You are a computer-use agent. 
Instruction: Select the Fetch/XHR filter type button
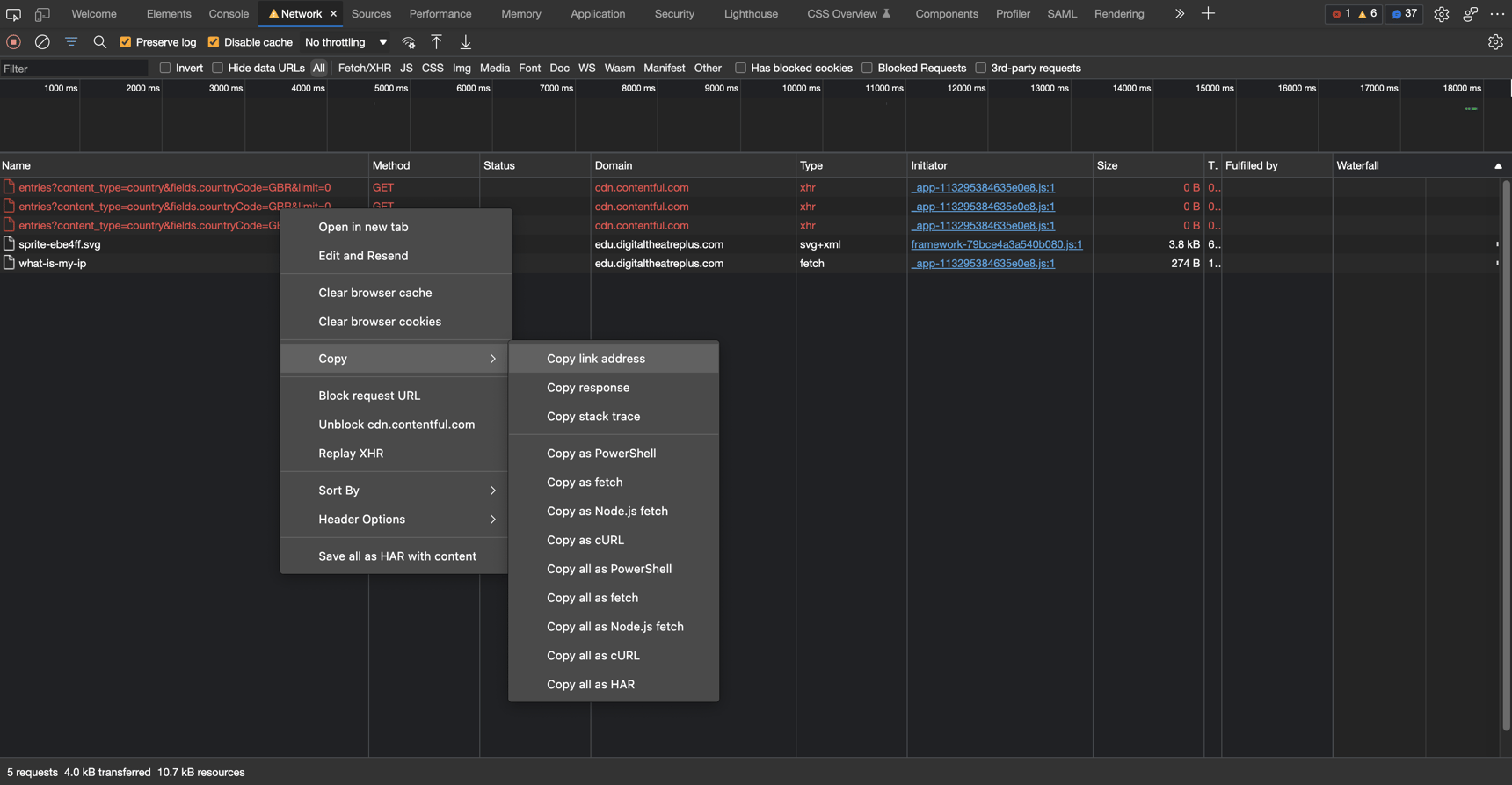pos(364,68)
